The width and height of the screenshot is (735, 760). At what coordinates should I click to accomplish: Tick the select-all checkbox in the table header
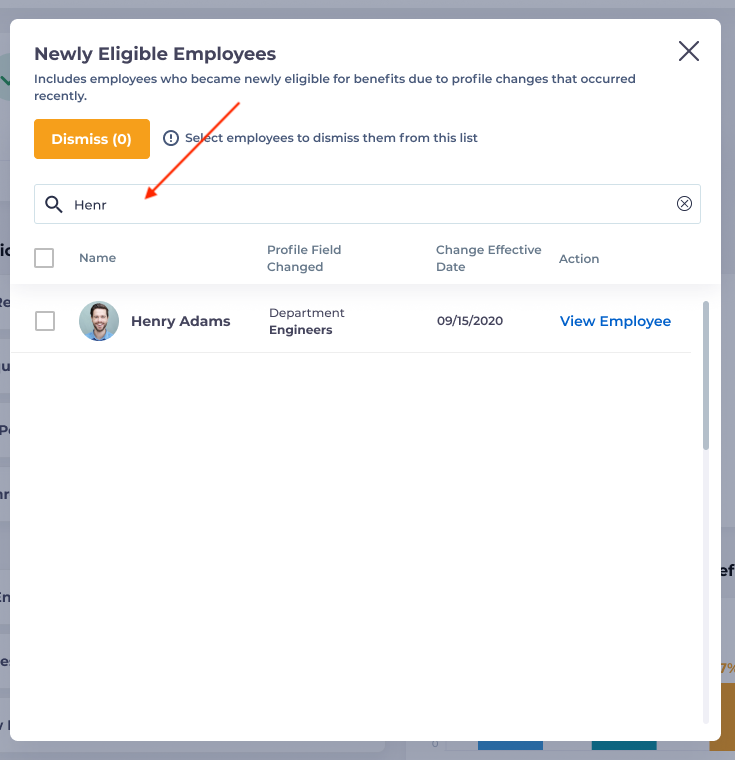click(x=44, y=258)
